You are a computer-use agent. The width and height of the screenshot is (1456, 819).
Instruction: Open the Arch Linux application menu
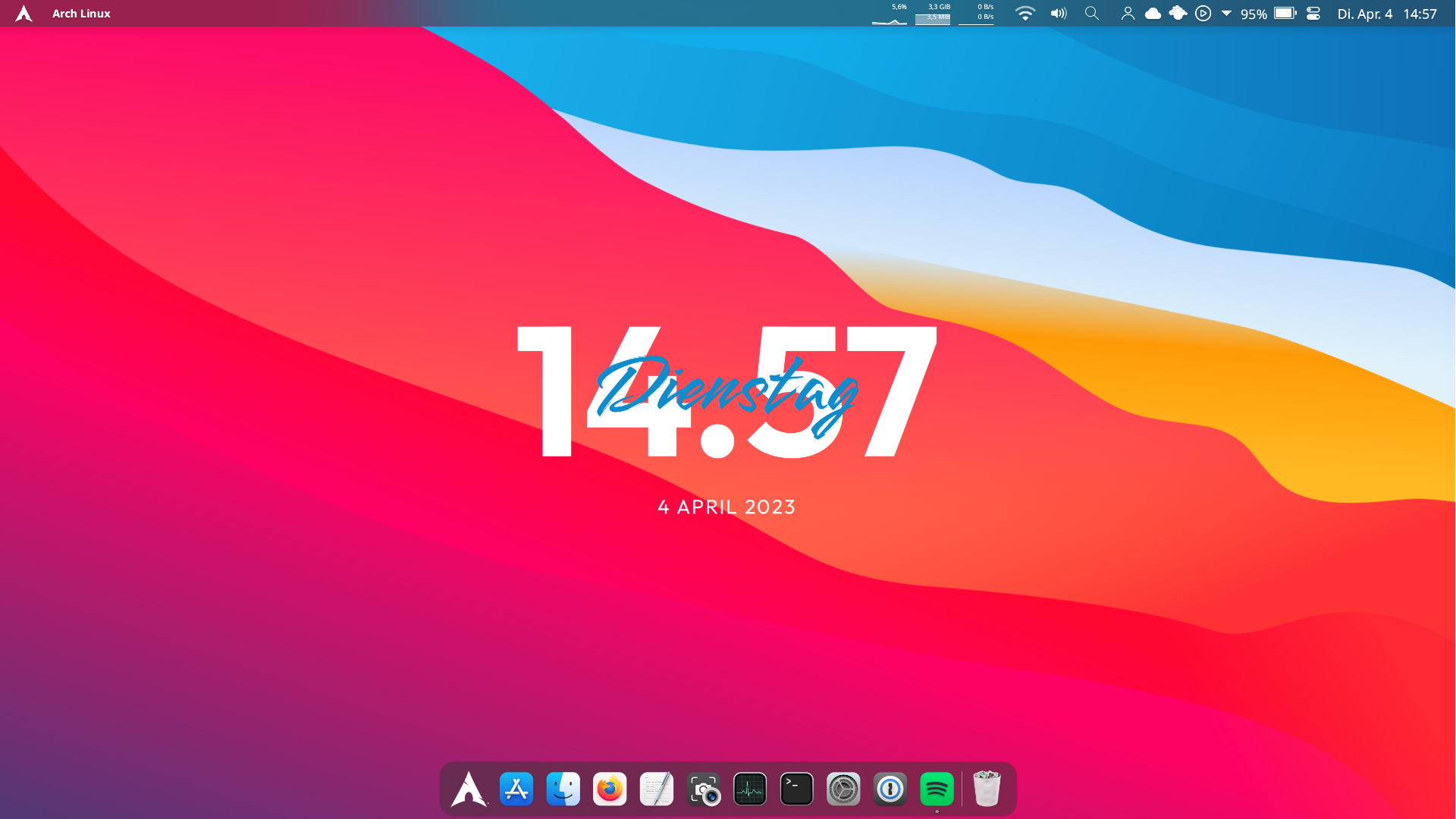tap(81, 14)
